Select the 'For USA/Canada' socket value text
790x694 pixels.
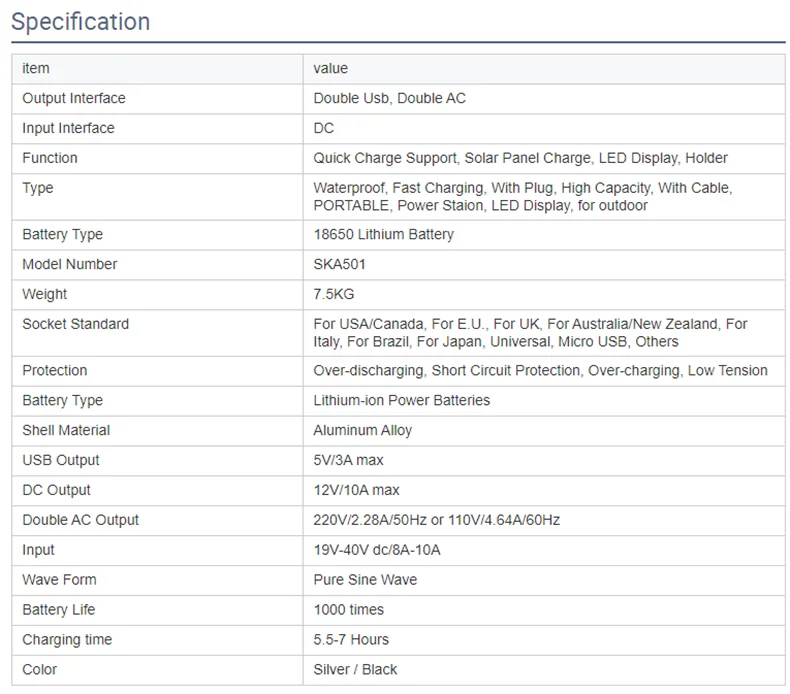point(368,324)
